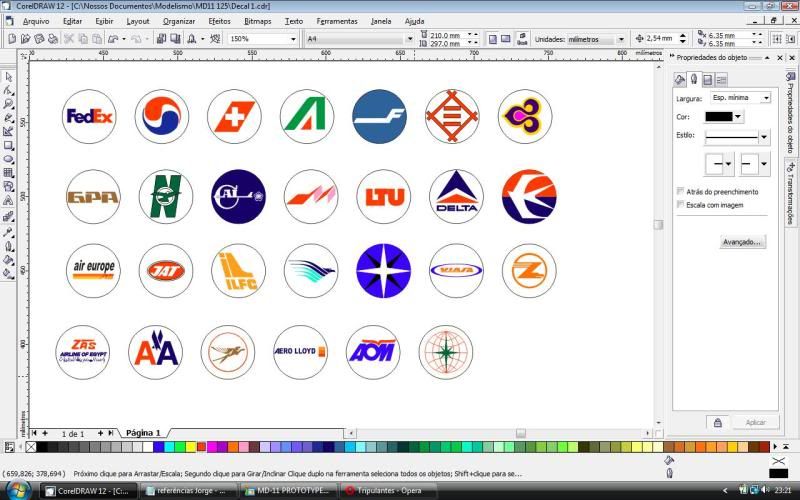
Task: Open the Ferramentas menu
Action: click(x=337, y=21)
